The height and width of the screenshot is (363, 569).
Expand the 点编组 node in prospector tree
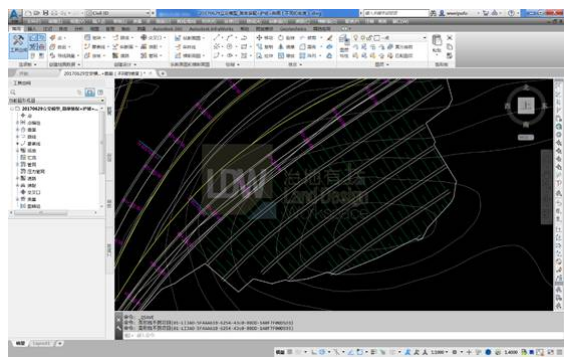pyautogui.click(x=17, y=123)
